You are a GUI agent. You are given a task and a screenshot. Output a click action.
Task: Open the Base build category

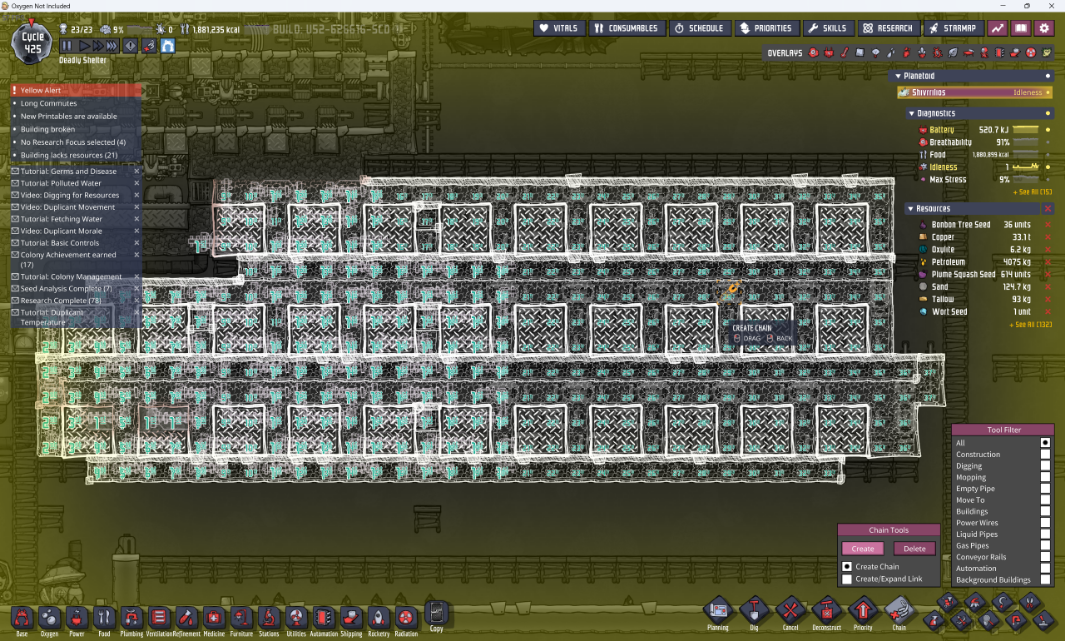tap(22, 620)
